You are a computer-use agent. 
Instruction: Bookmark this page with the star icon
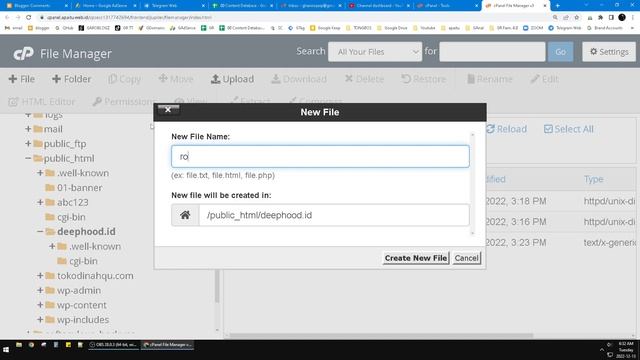(576, 18)
